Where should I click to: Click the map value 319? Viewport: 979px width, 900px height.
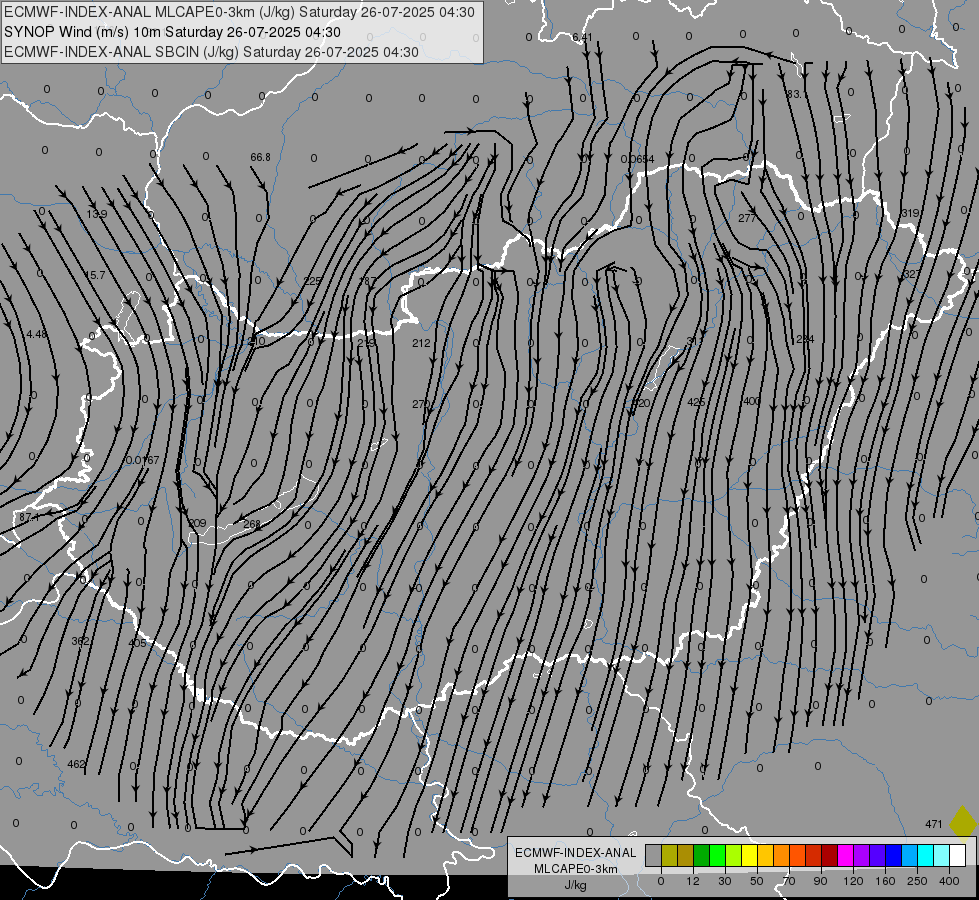tap(910, 213)
